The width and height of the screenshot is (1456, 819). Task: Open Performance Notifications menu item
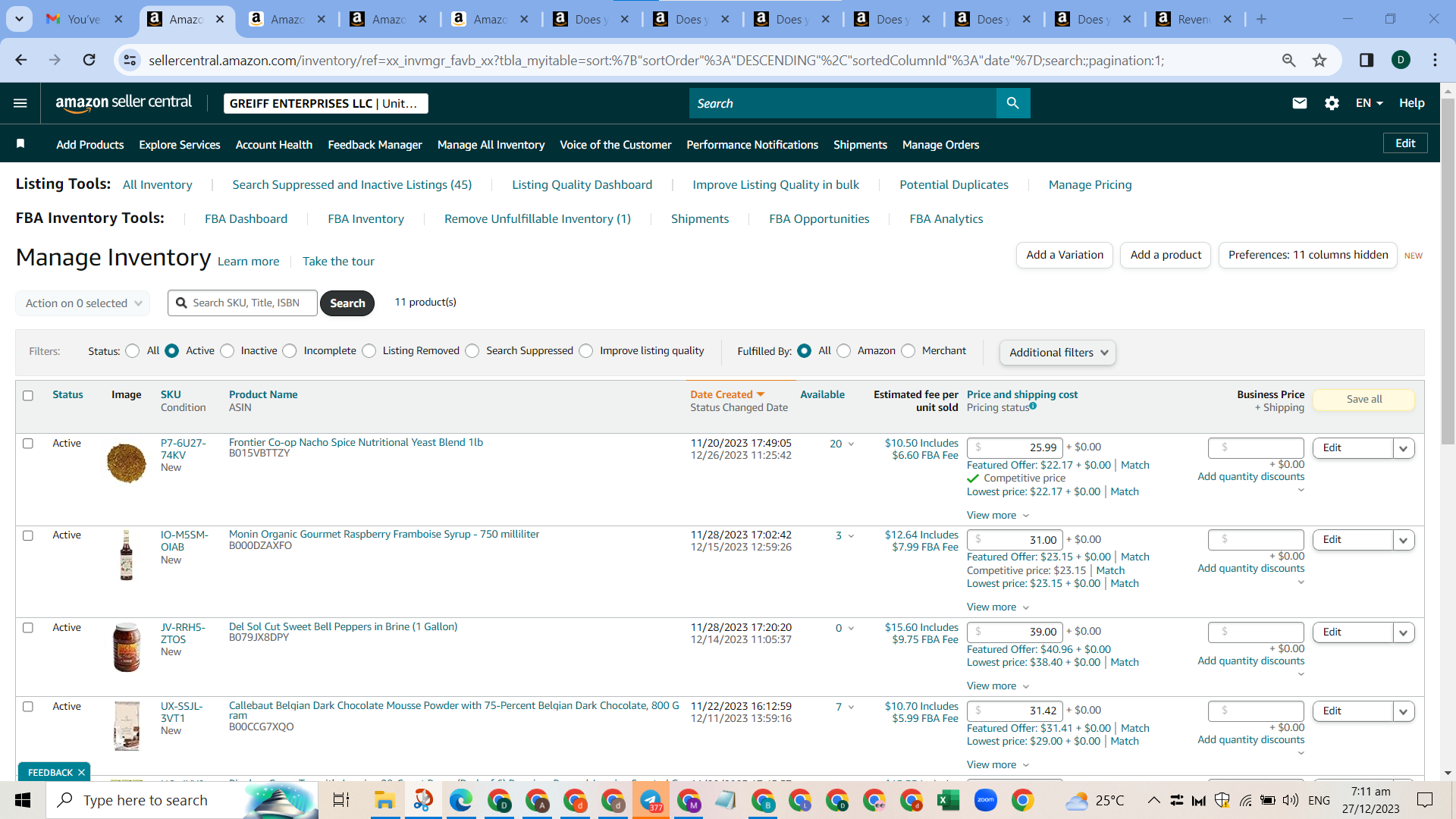click(x=752, y=145)
